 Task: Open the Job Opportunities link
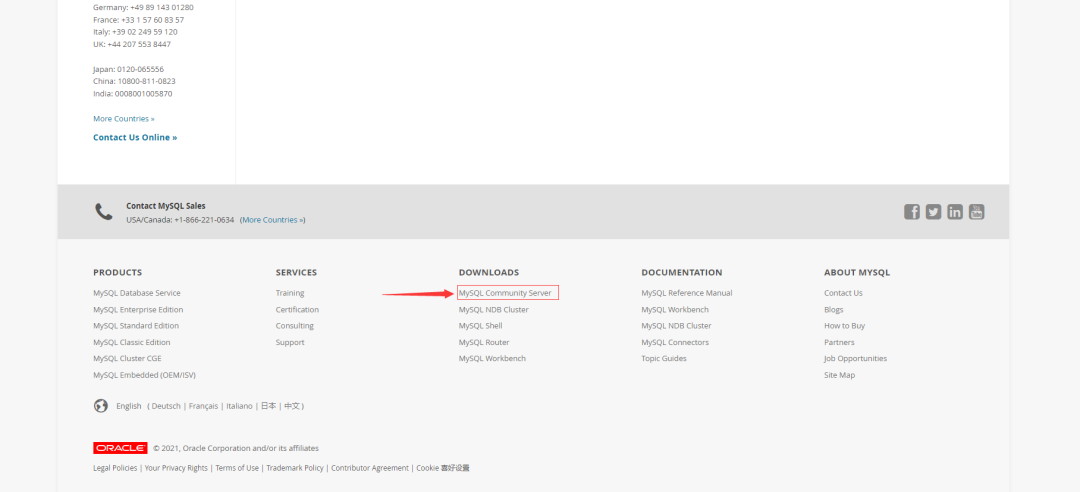pyautogui.click(x=855, y=358)
